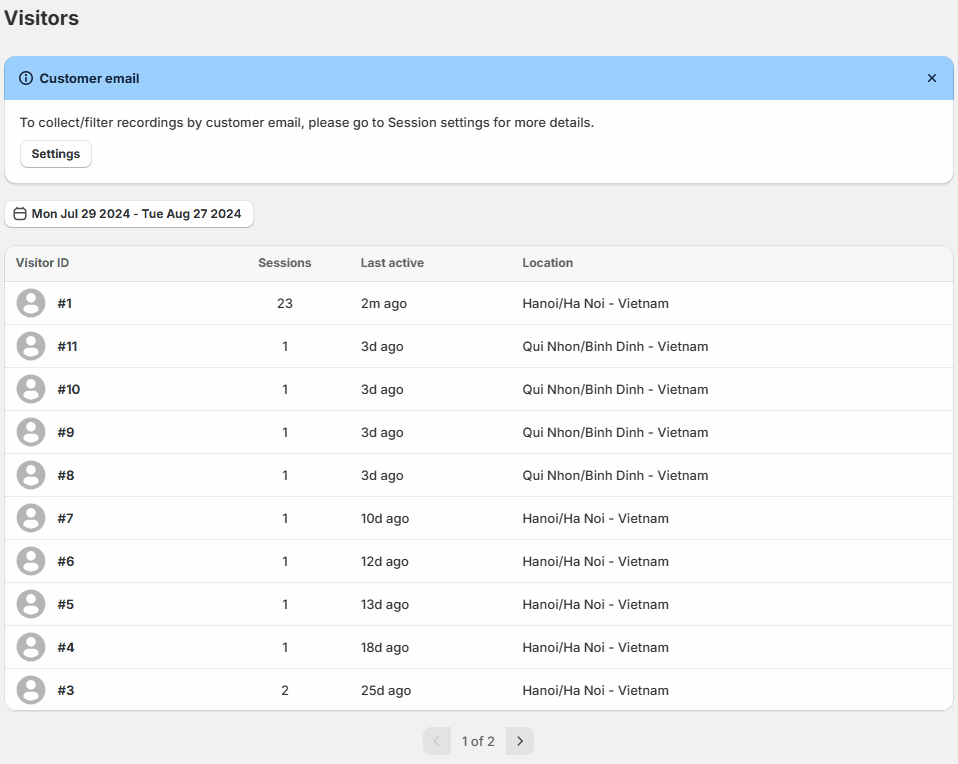Image resolution: width=958 pixels, height=764 pixels.
Task: Click the avatar icon for visitor #3
Action: (31, 690)
